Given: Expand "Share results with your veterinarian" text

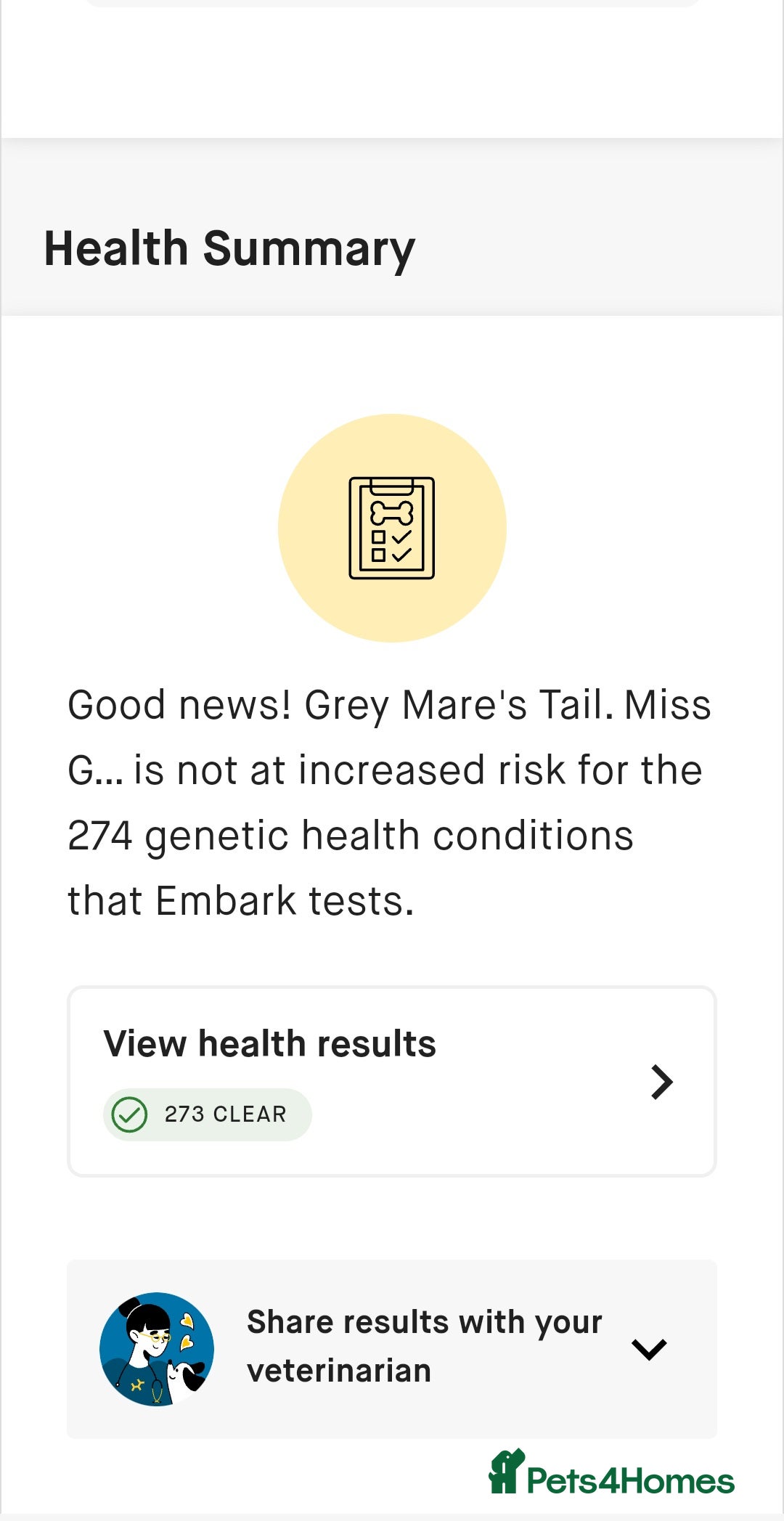Looking at the screenshot, I should 425,1323.
